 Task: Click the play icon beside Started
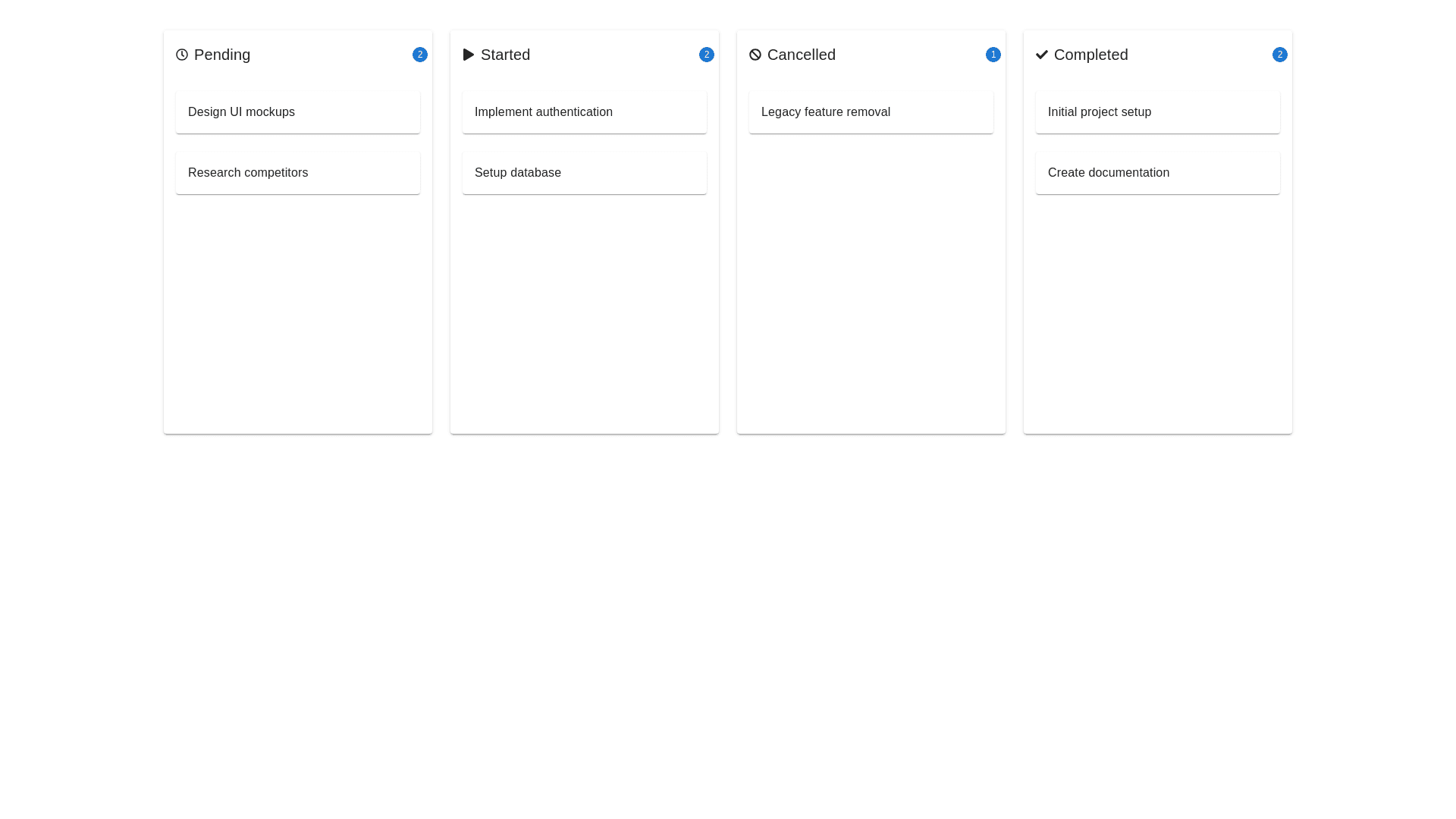pyautogui.click(x=469, y=55)
